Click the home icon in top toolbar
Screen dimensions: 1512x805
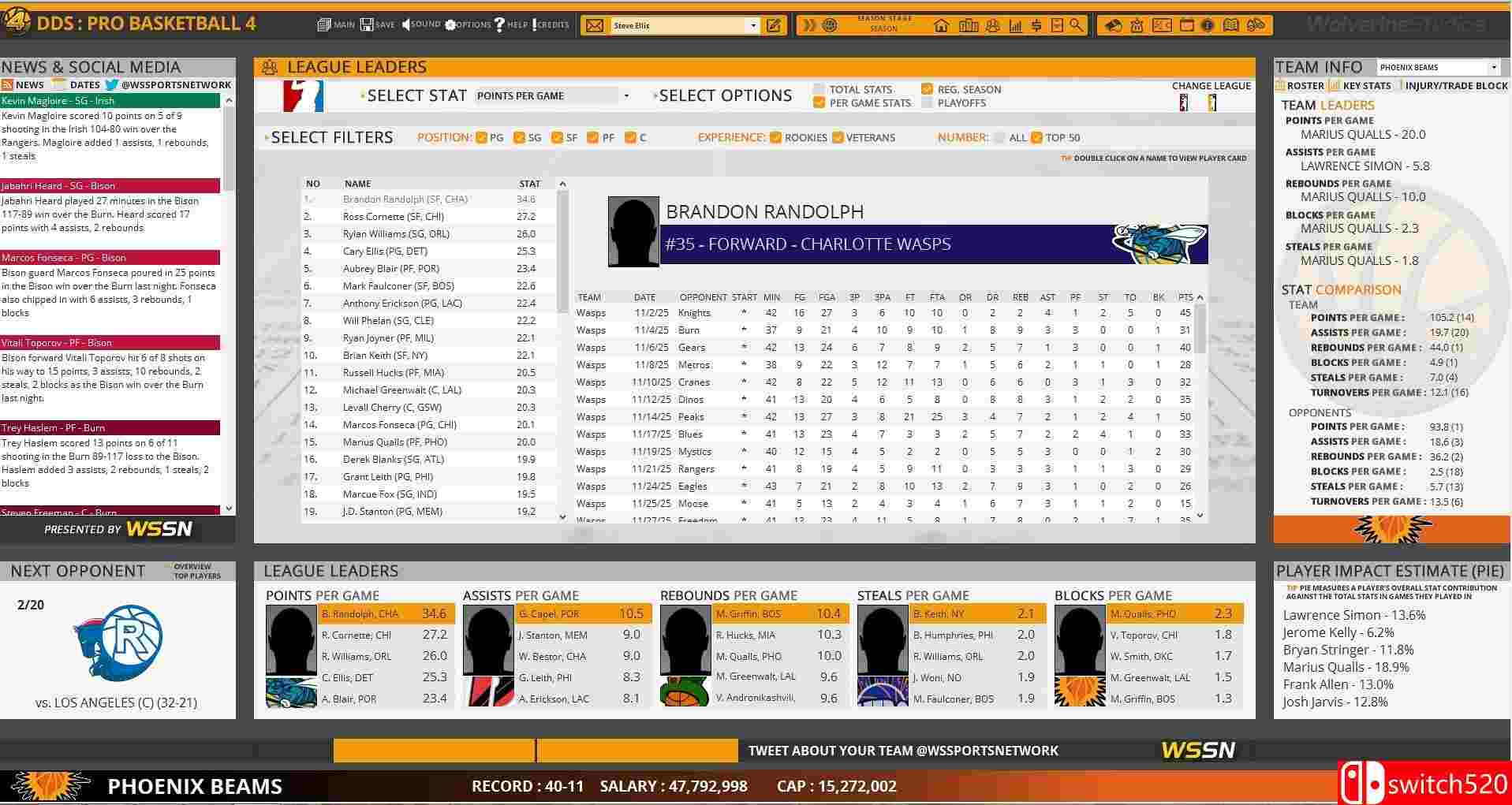point(941,24)
